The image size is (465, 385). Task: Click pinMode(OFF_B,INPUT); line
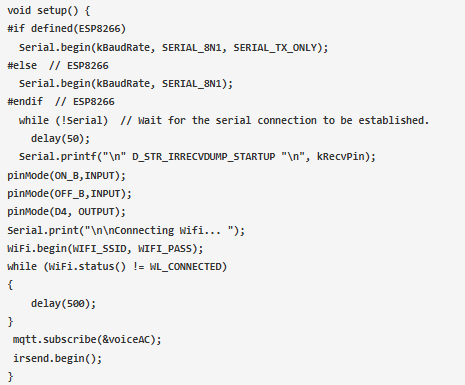69,194
